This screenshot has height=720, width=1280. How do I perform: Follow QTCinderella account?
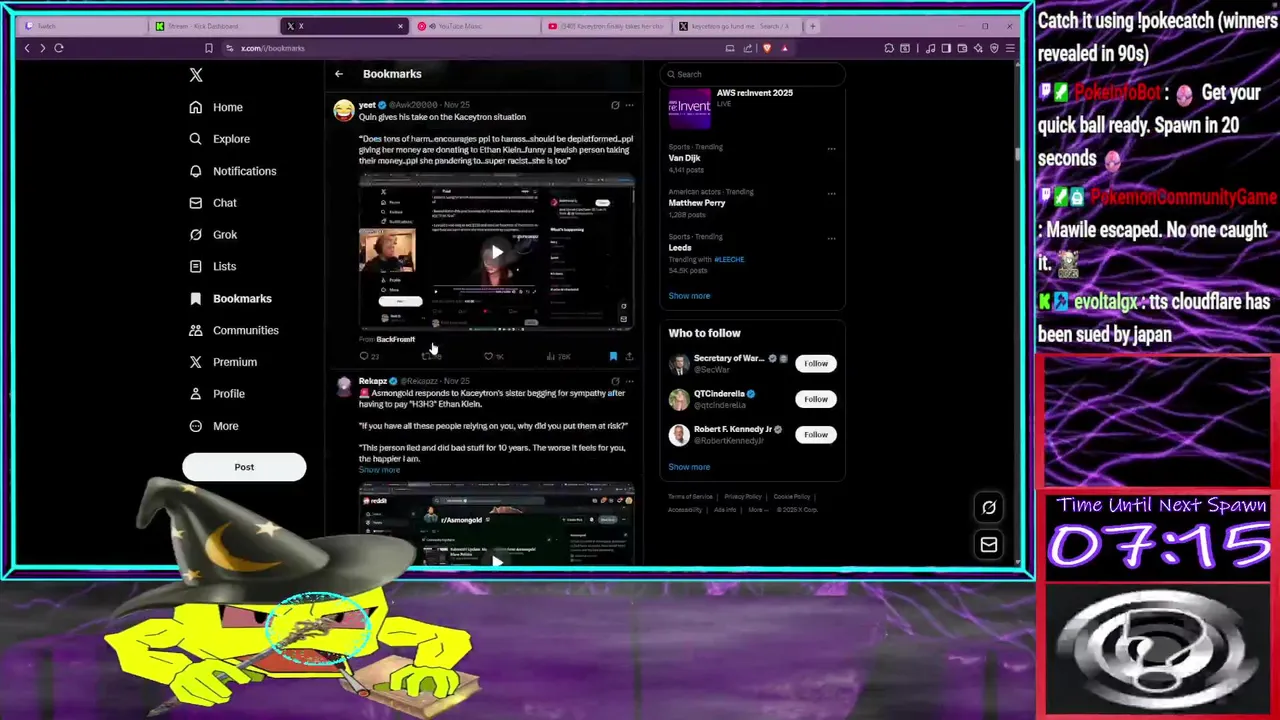[x=816, y=399]
